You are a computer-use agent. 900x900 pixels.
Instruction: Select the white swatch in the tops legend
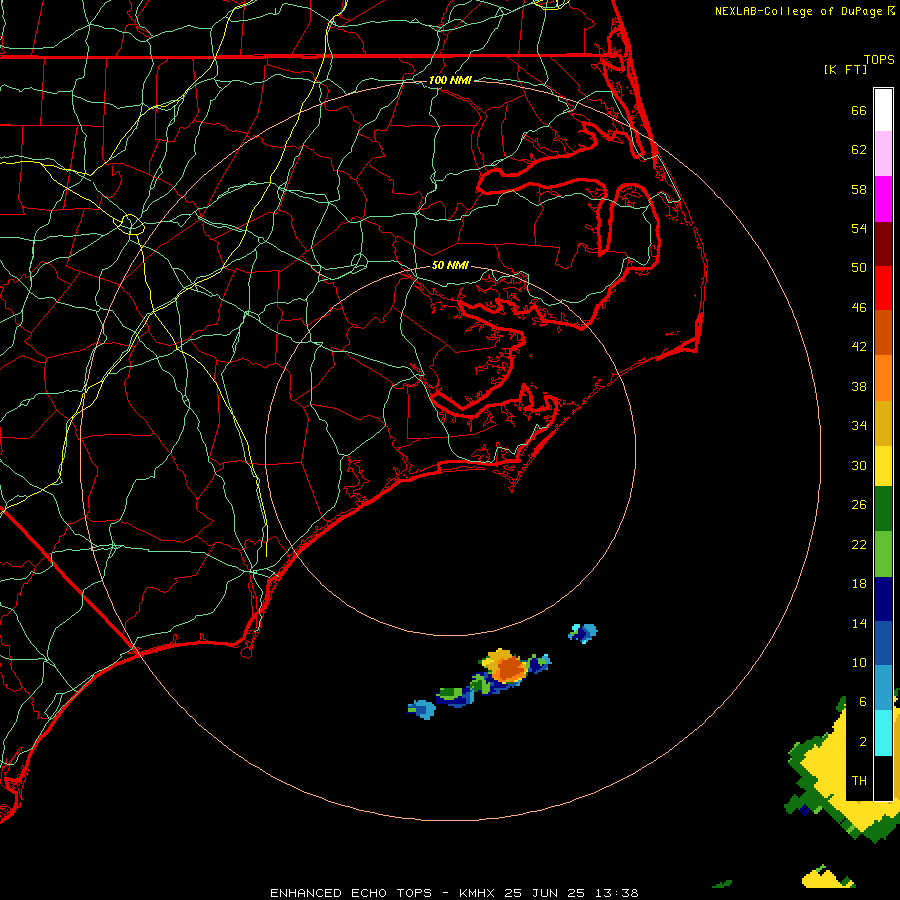tap(883, 110)
